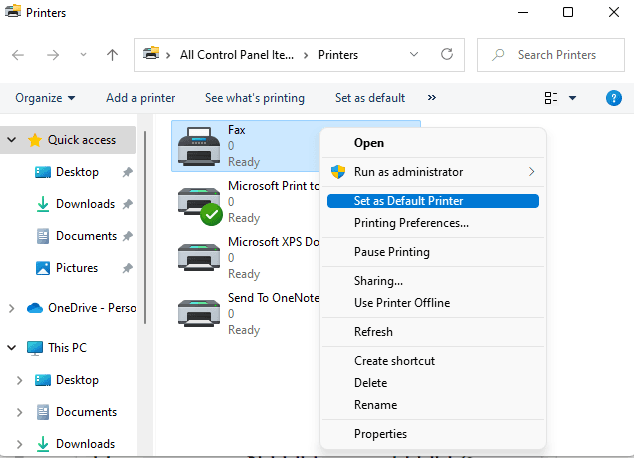Viewport: 634px width, 458px height.
Task: Click See what's printing in toolbar
Action: [254, 98]
